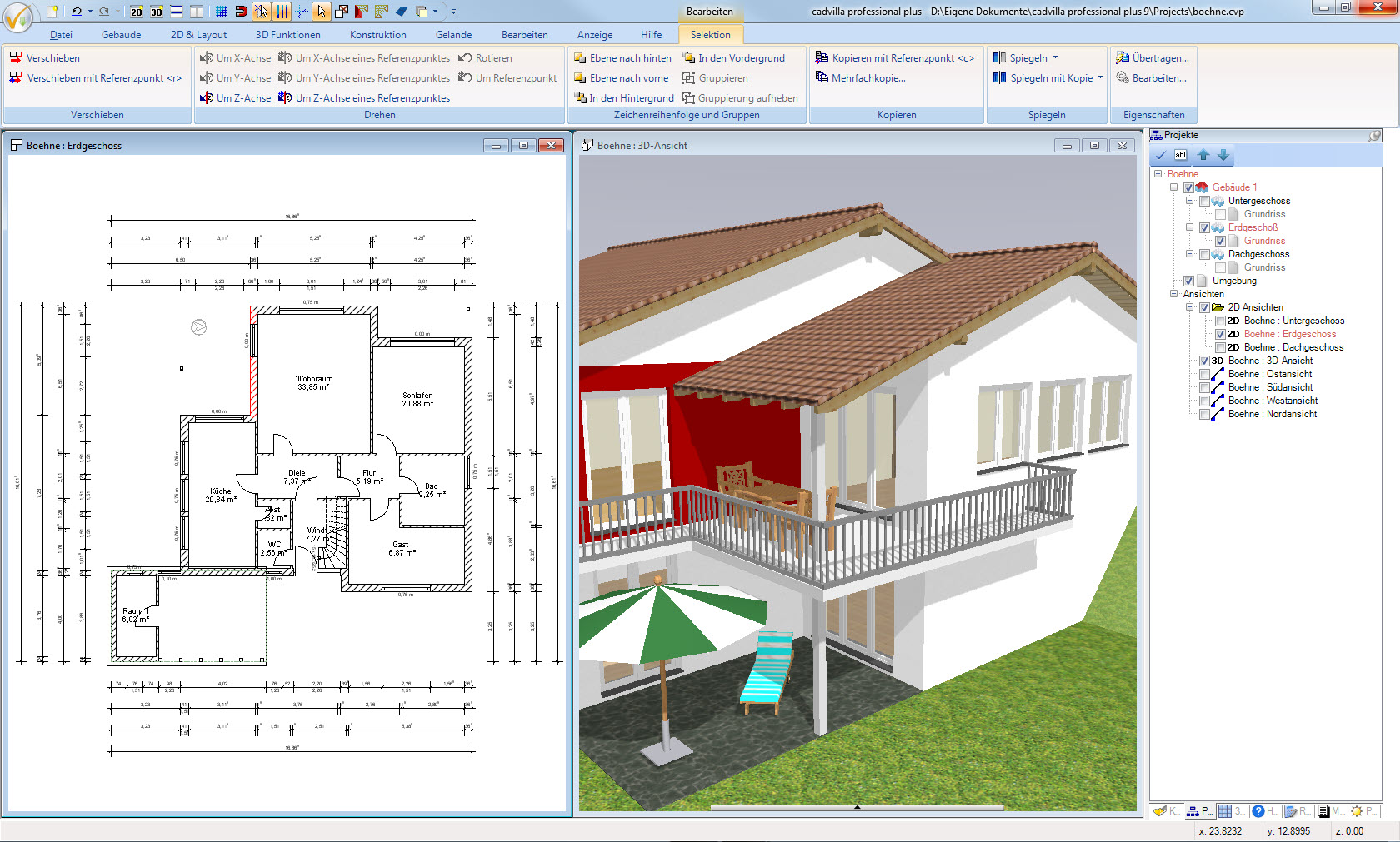The height and width of the screenshot is (842, 1400).
Task: Click the Mehrfachkopie button
Action: [861, 78]
